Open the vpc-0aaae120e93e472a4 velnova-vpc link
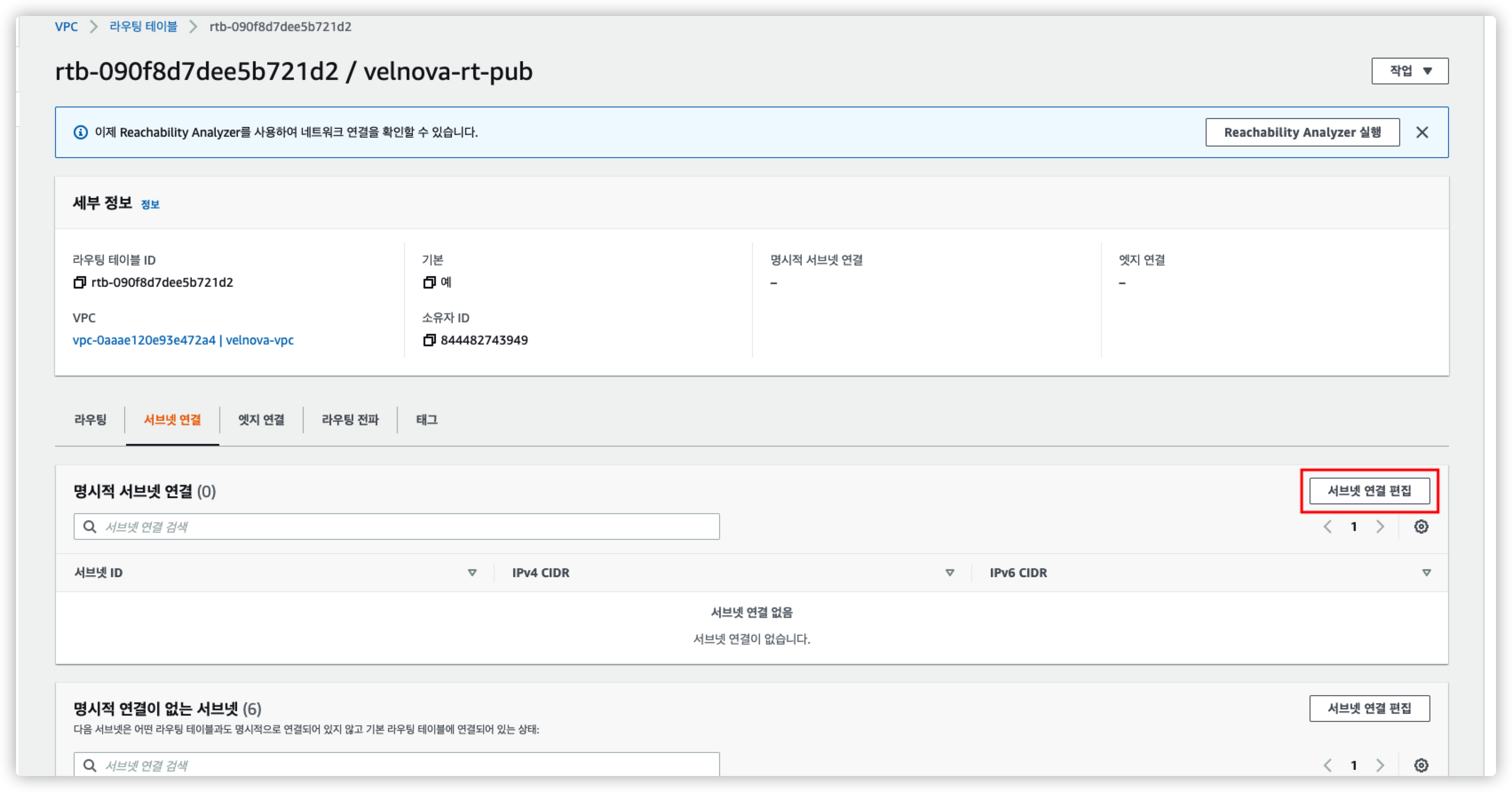The width and height of the screenshot is (1512, 792). tap(182, 340)
